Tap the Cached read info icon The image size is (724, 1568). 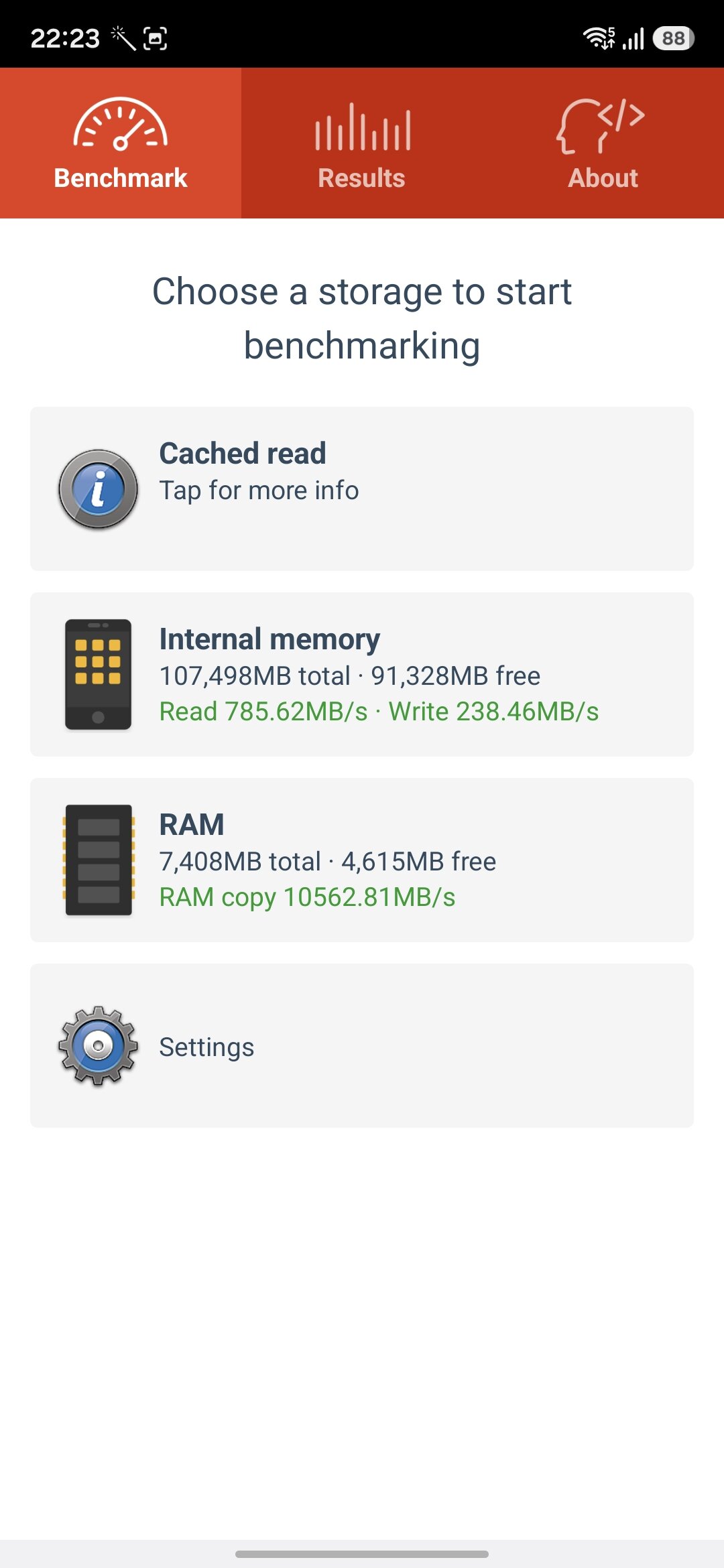pyautogui.click(x=99, y=489)
